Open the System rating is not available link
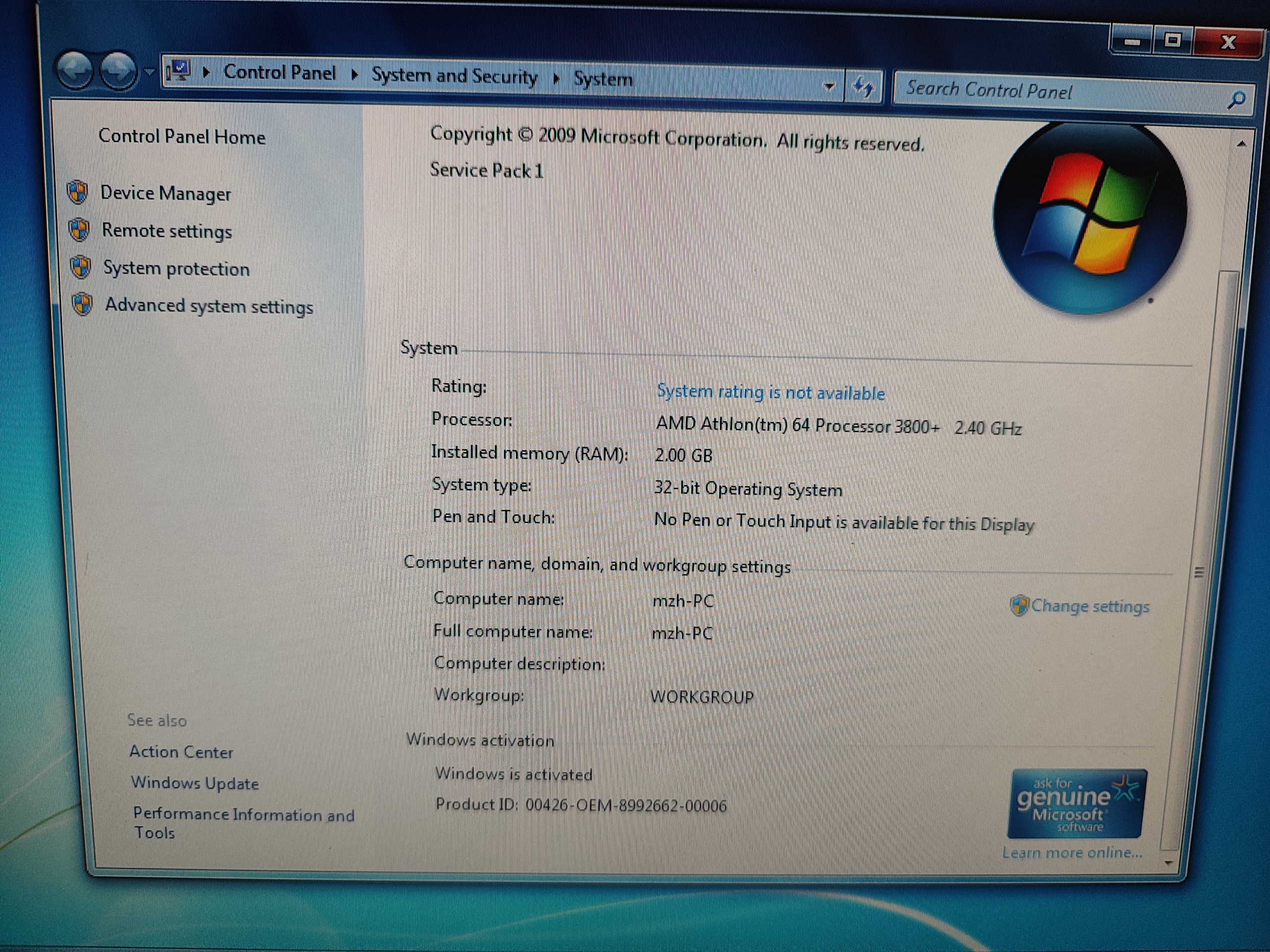The width and height of the screenshot is (1270, 952). point(770,393)
